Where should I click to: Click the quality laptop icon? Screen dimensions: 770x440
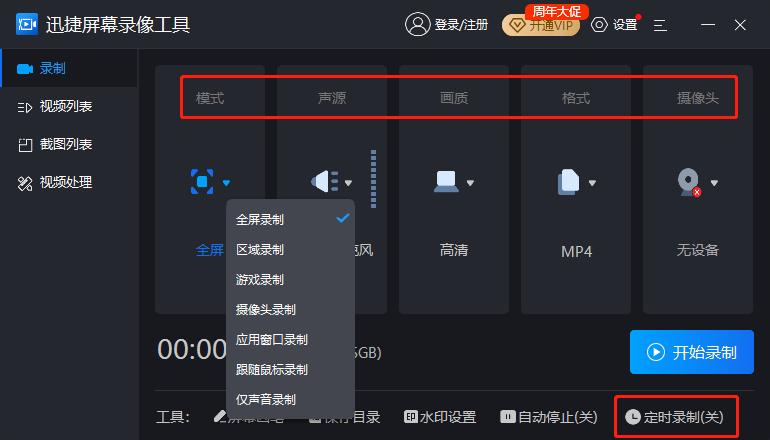[446, 181]
